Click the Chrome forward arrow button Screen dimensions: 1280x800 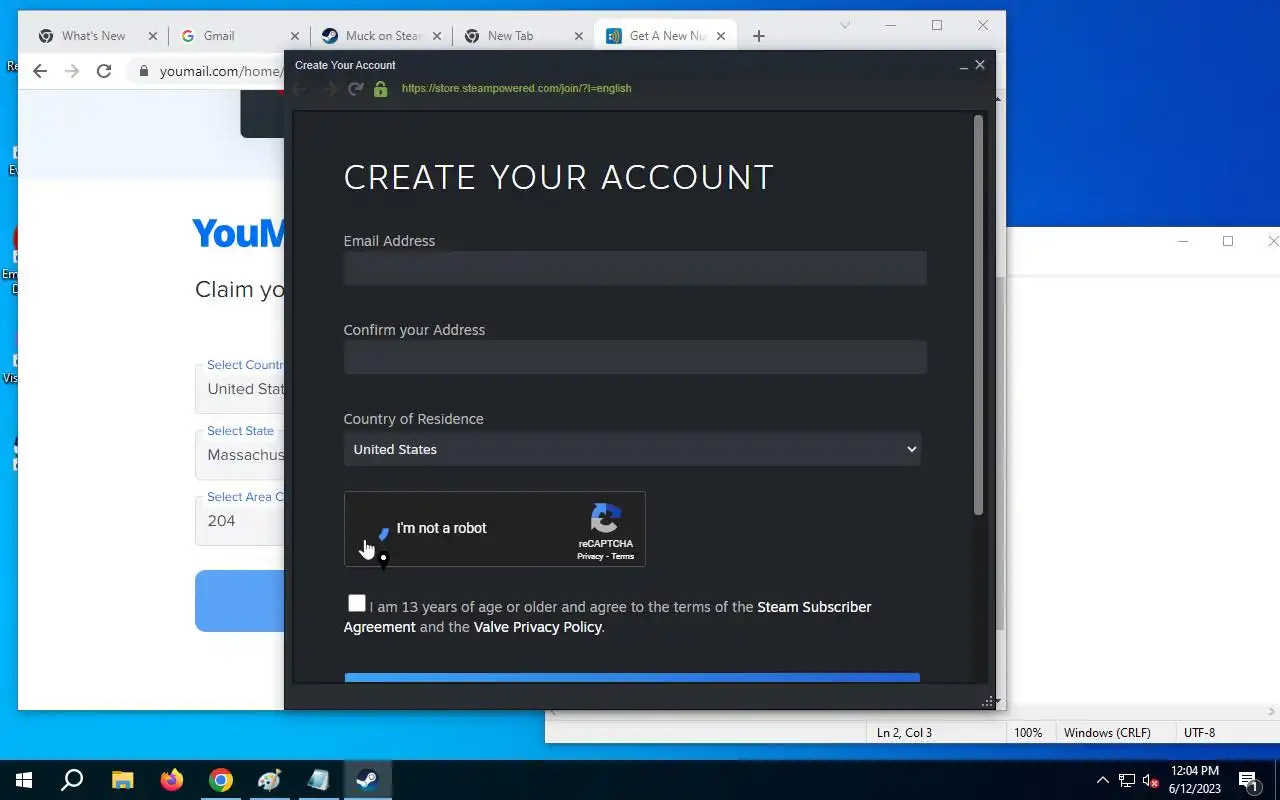(x=72, y=71)
